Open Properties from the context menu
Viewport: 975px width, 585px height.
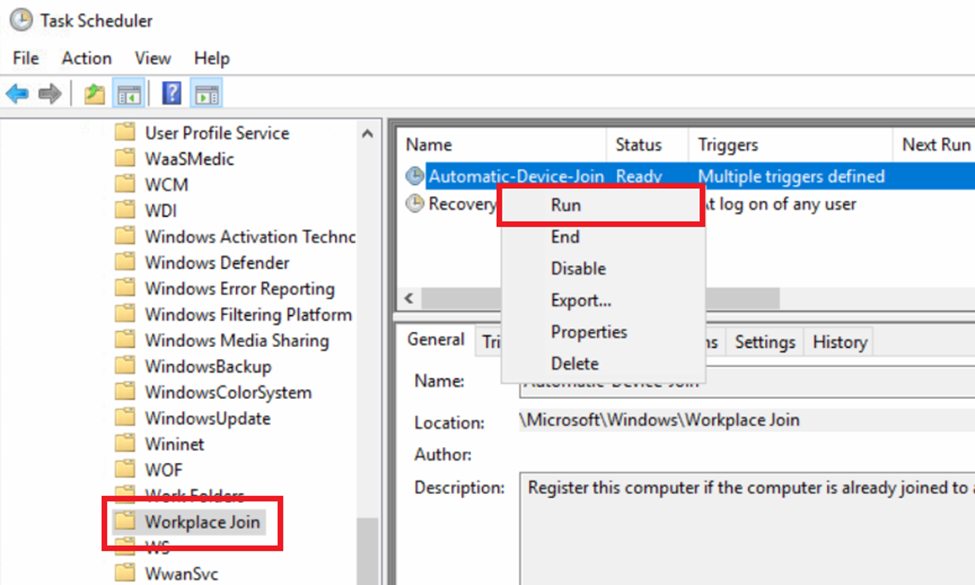[590, 332]
